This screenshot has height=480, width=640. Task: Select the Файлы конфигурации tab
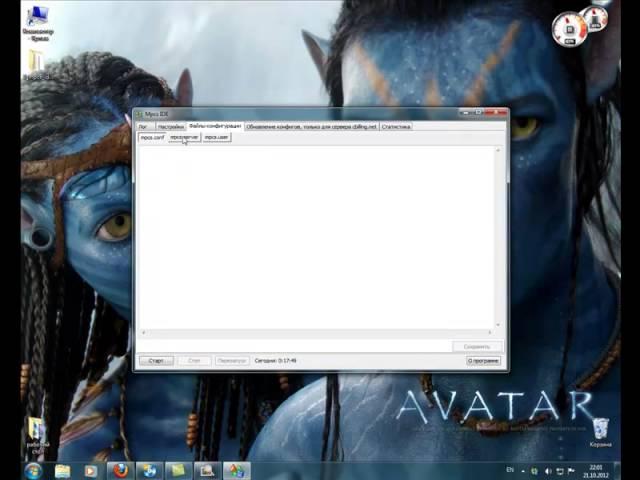coord(215,126)
